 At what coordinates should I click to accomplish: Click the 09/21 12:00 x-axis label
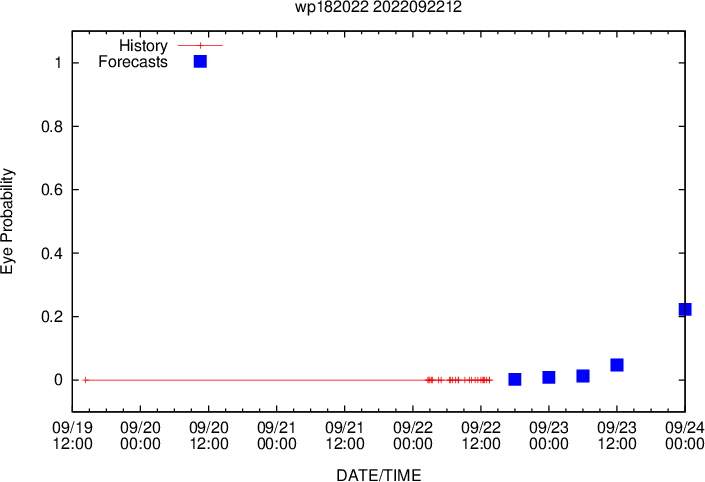pyautogui.click(x=344, y=435)
